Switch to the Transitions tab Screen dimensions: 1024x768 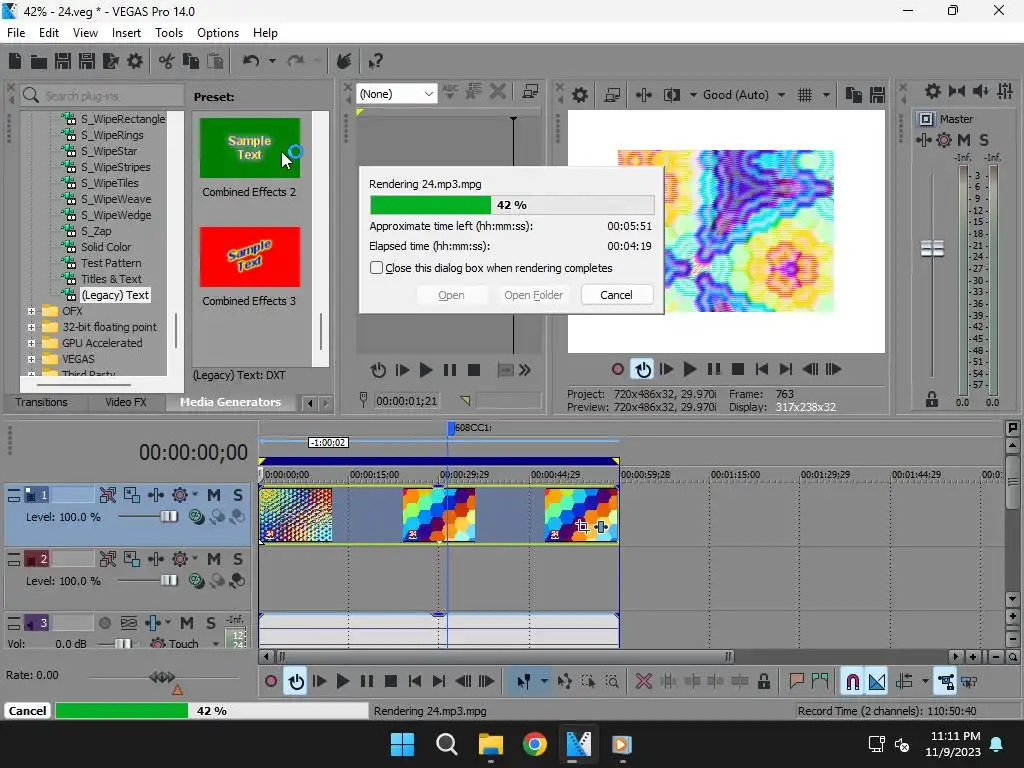pos(41,402)
